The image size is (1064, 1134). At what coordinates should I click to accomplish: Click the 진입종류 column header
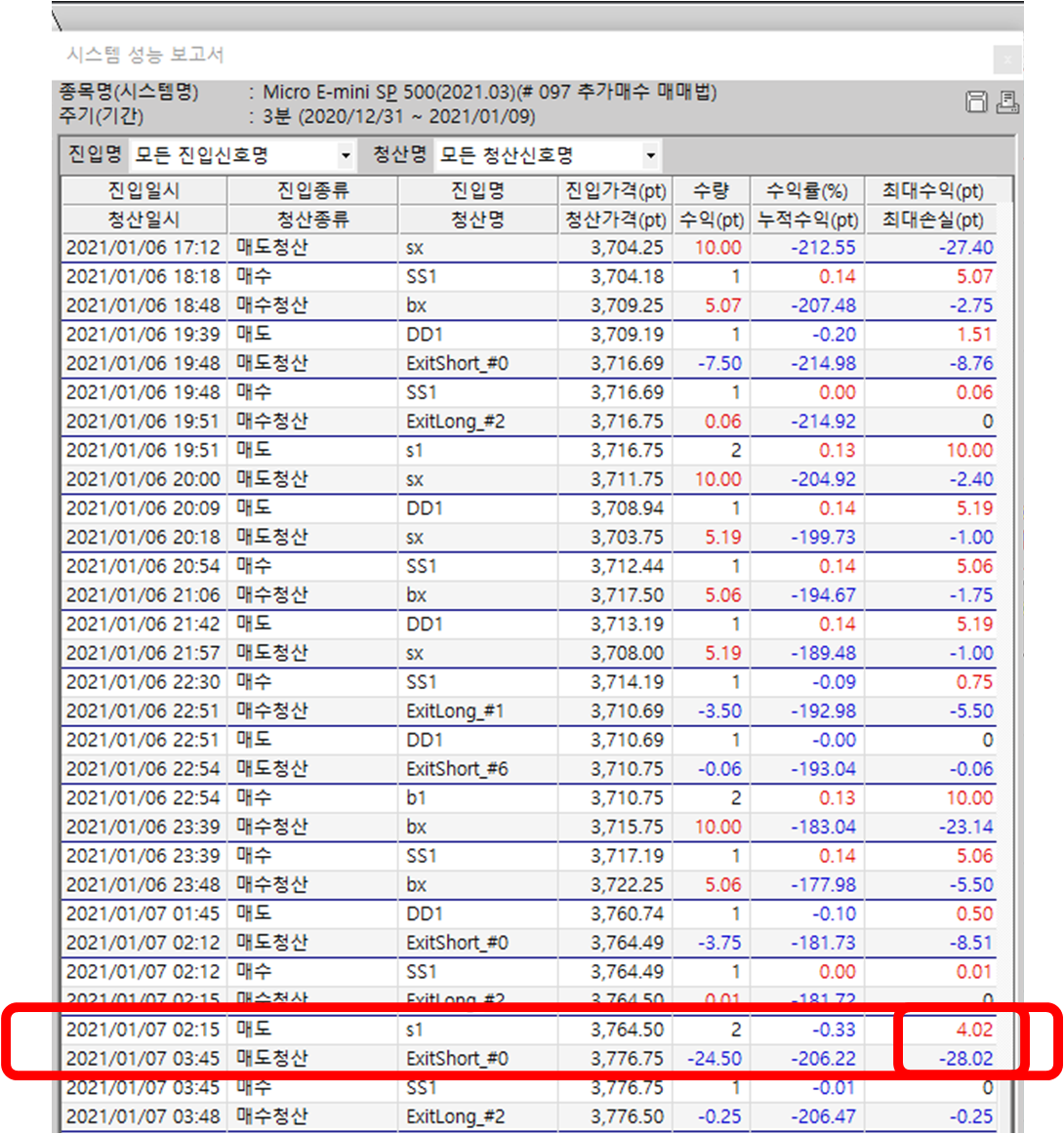pyautogui.click(x=312, y=190)
